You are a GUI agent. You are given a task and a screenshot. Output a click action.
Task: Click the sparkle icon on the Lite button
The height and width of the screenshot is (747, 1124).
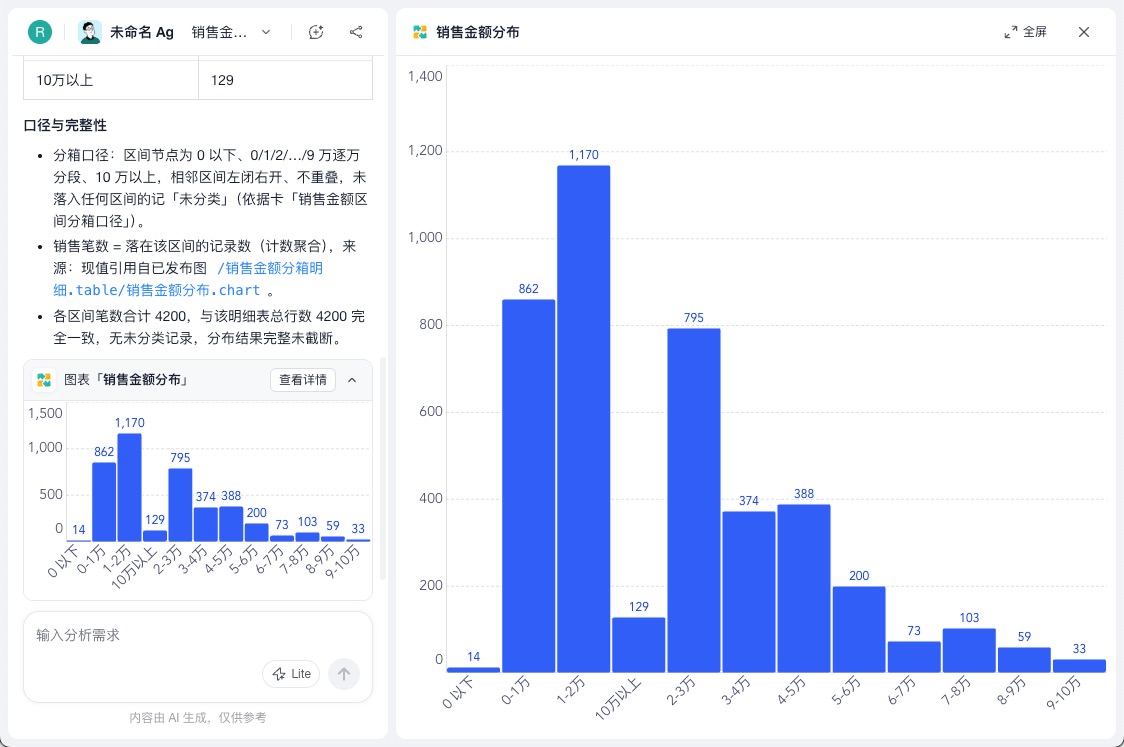[x=280, y=674]
